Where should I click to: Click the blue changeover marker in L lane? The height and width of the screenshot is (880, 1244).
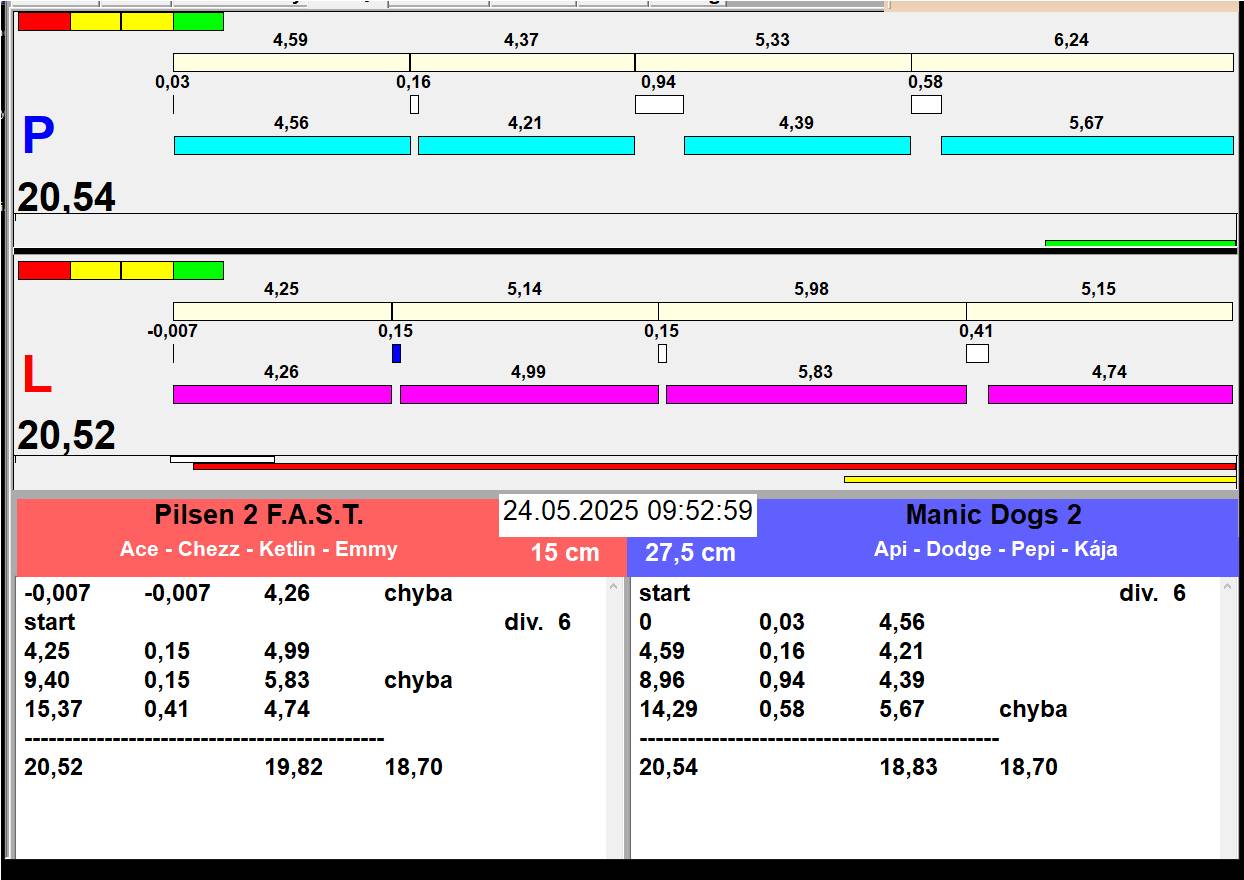(396, 353)
